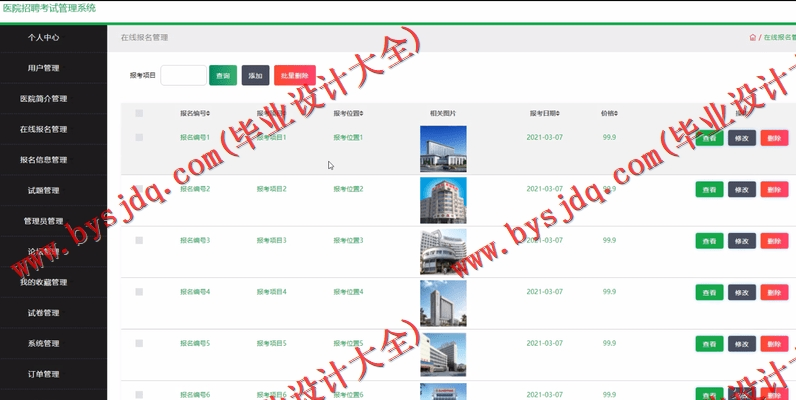Click 查看 for 报名编号1 row

point(709,138)
